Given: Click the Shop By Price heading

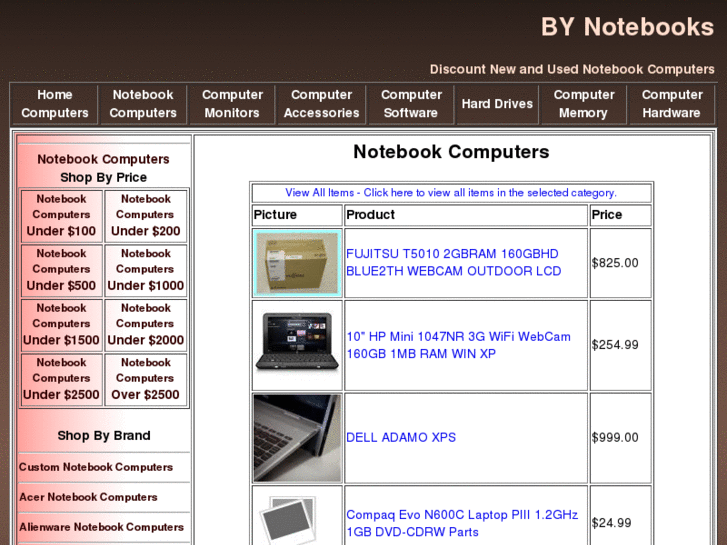Looking at the screenshot, I should (x=103, y=177).
